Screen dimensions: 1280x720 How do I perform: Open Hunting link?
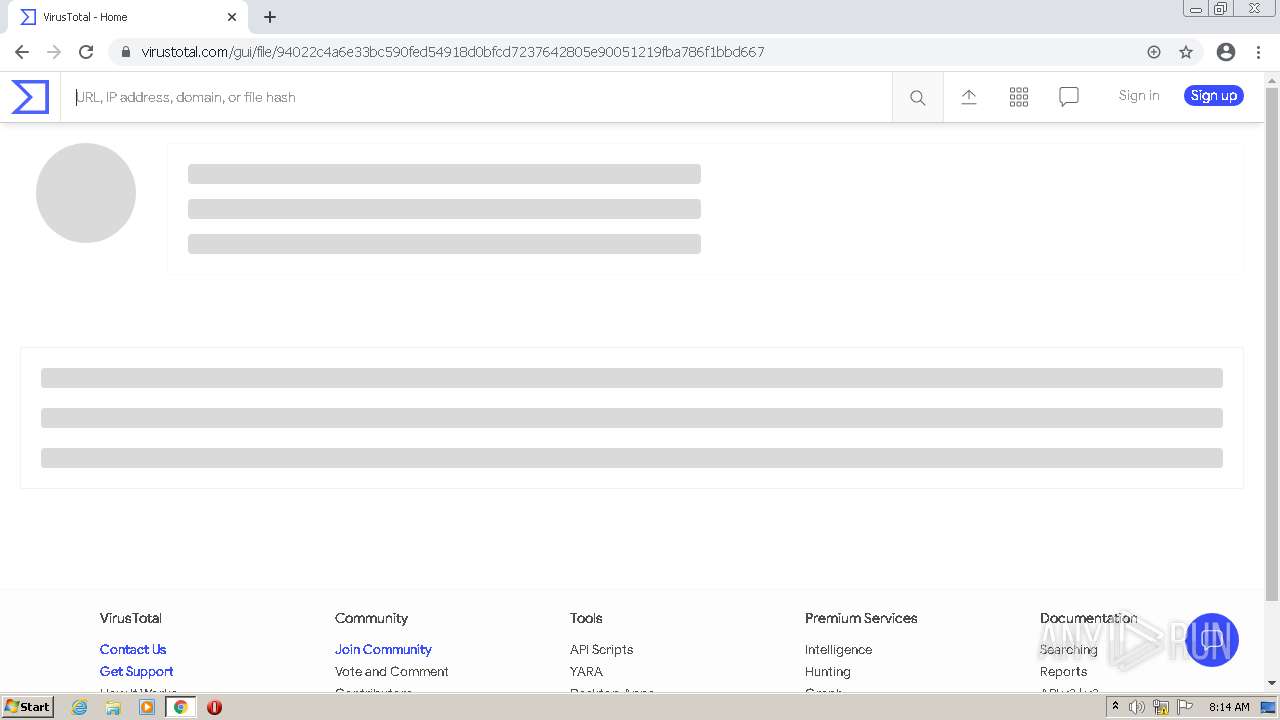[x=827, y=671]
